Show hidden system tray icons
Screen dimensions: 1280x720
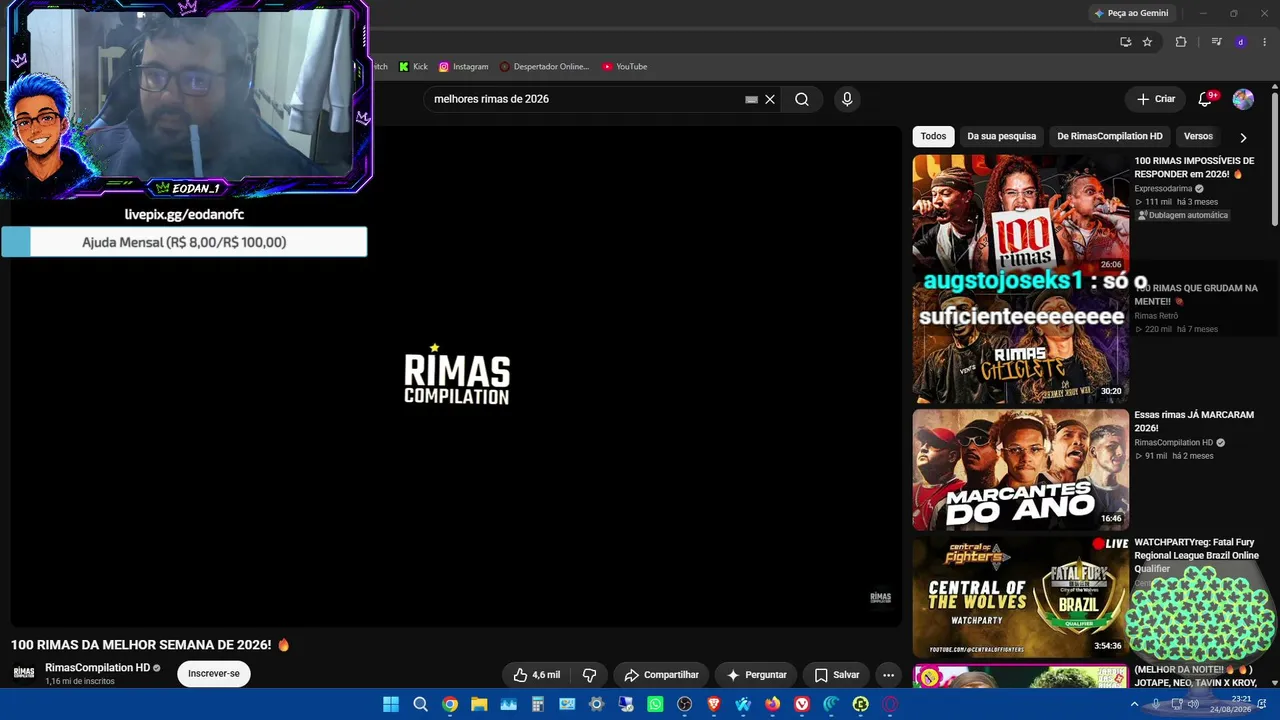click(x=1136, y=704)
